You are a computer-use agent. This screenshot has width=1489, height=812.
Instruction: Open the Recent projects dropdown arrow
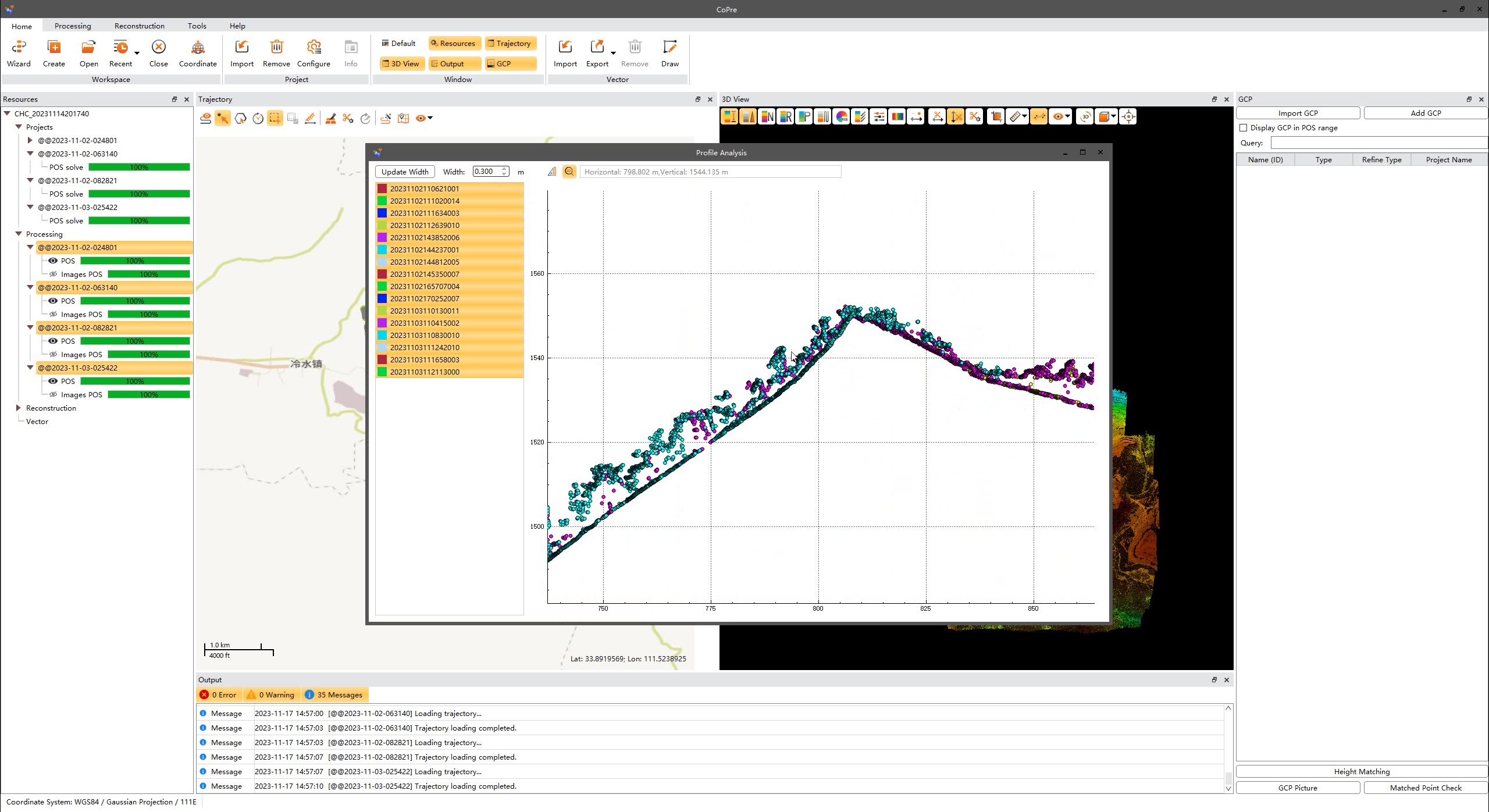137,53
